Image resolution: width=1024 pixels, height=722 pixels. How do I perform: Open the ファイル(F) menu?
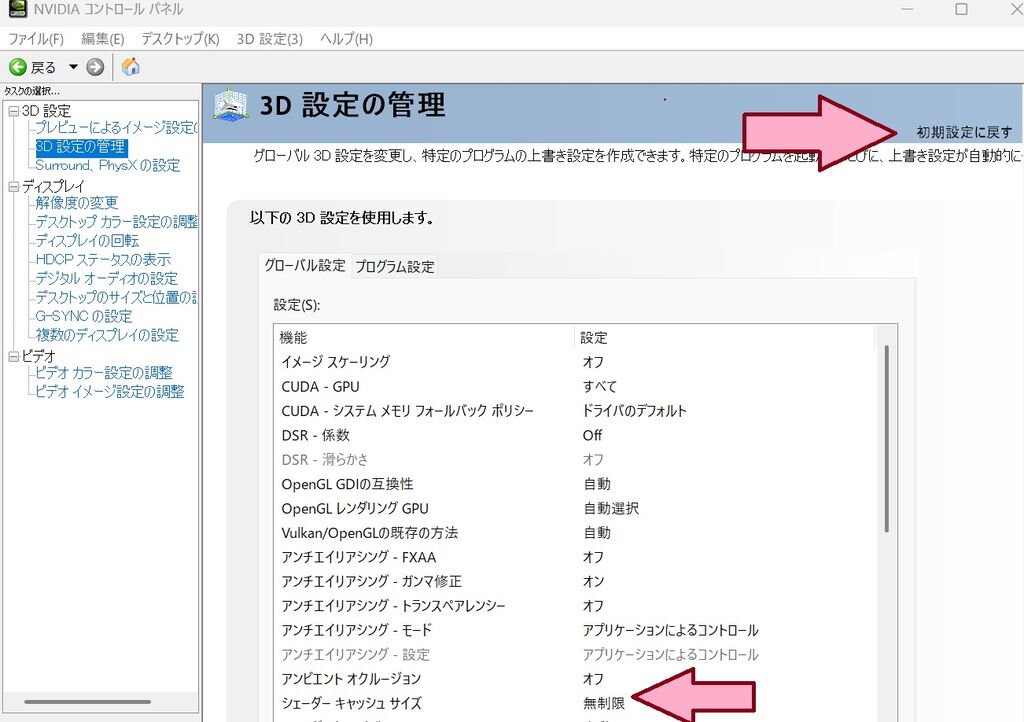[x=35, y=39]
